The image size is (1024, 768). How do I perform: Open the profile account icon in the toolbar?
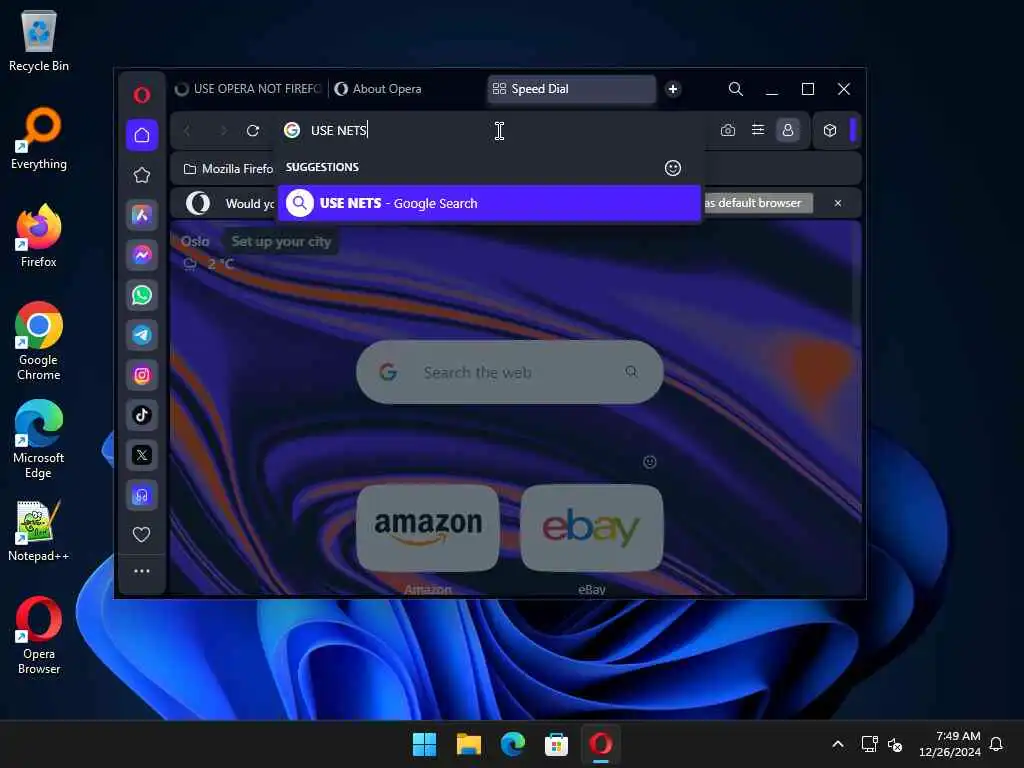coord(788,130)
